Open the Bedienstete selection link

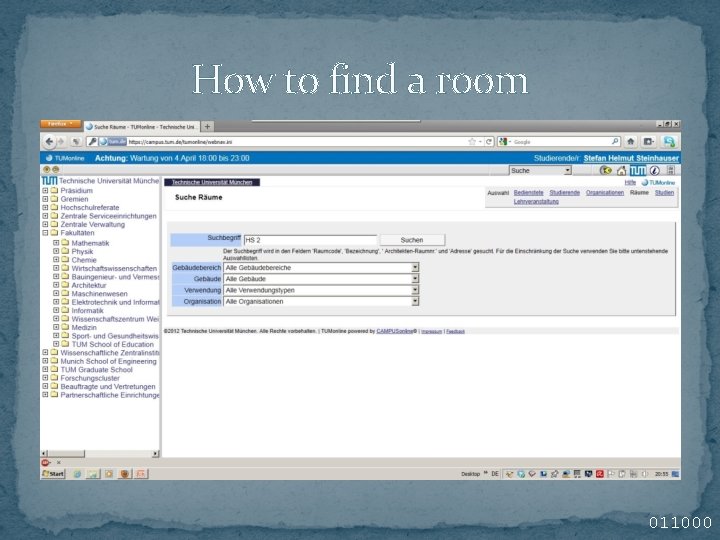click(529, 193)
